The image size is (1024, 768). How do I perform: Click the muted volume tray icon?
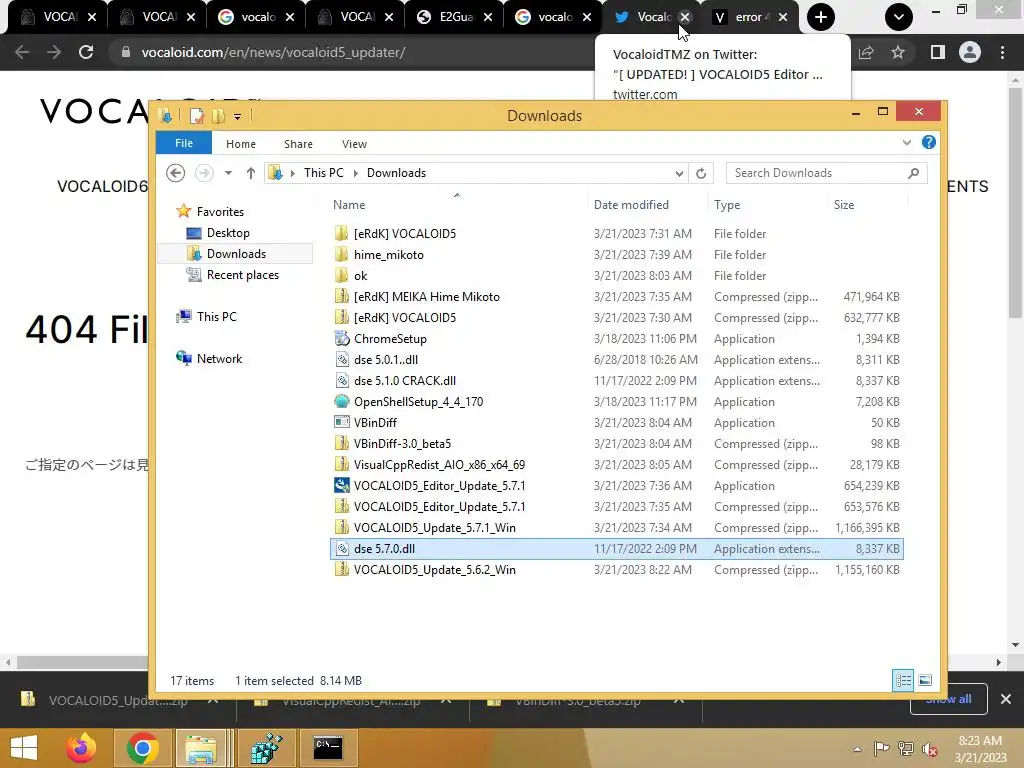pyautogui.click(x=929, y=749)
